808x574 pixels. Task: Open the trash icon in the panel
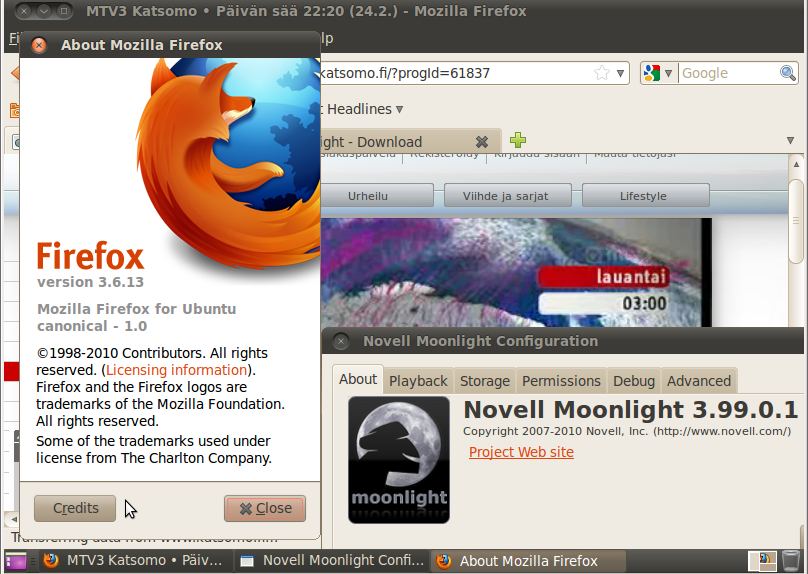[791, 561]
